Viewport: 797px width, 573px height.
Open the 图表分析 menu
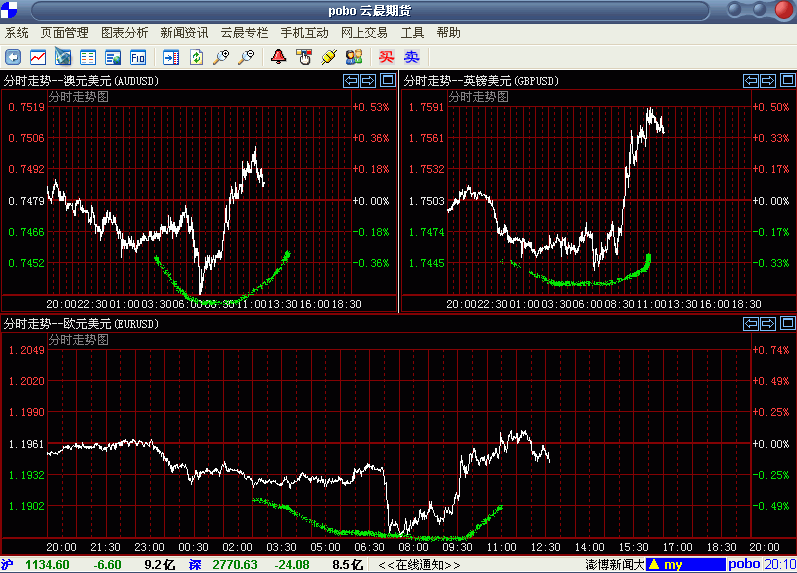(x=125, y=33)
